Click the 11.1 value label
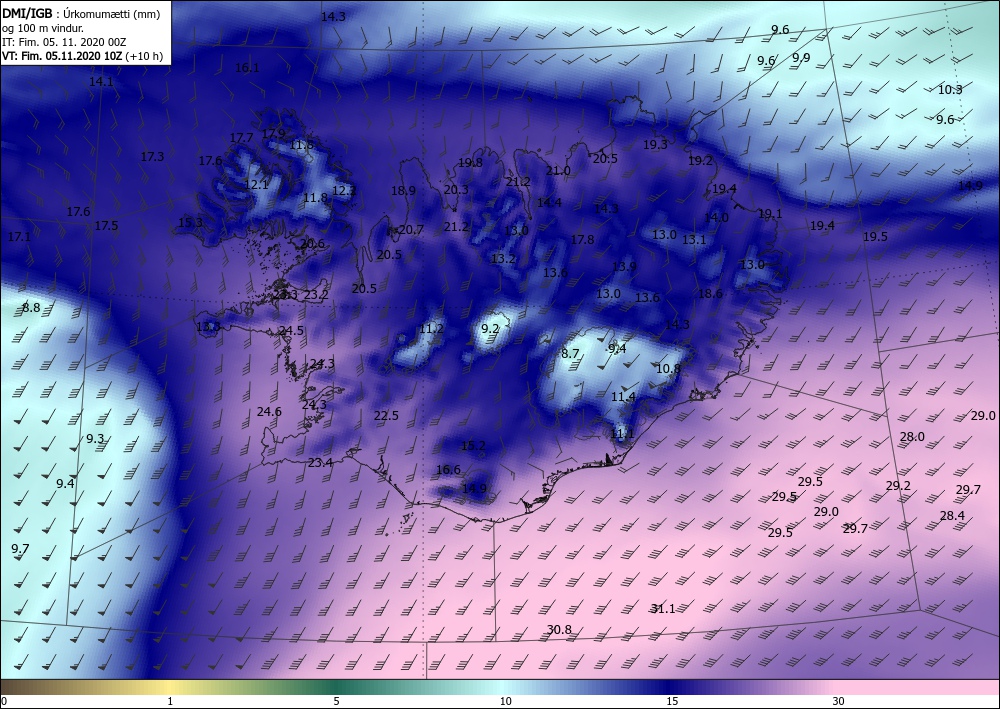The image size is (1000, 709). point(622,434)
